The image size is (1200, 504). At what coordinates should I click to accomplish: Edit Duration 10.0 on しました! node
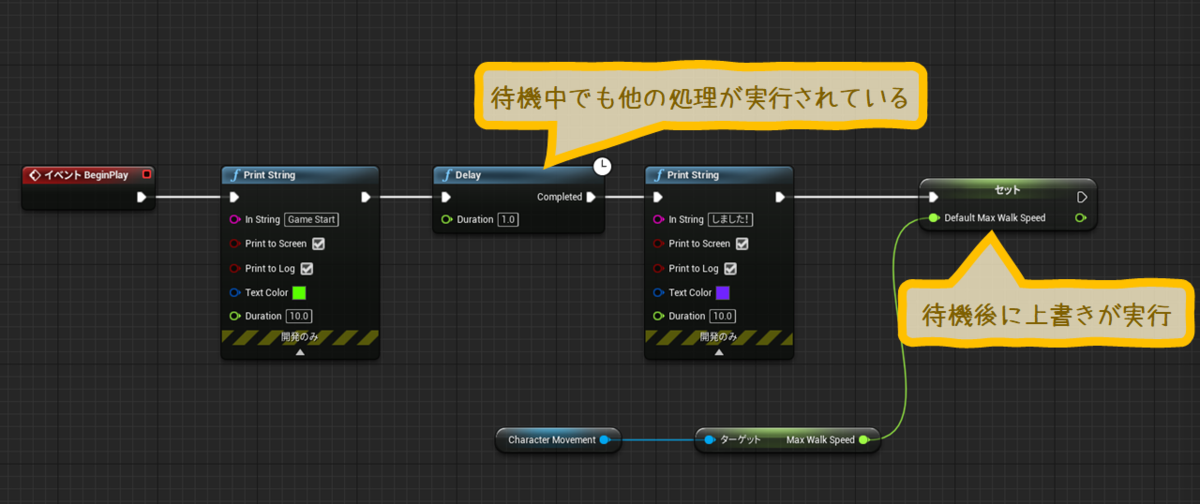(x=723, y=316)
